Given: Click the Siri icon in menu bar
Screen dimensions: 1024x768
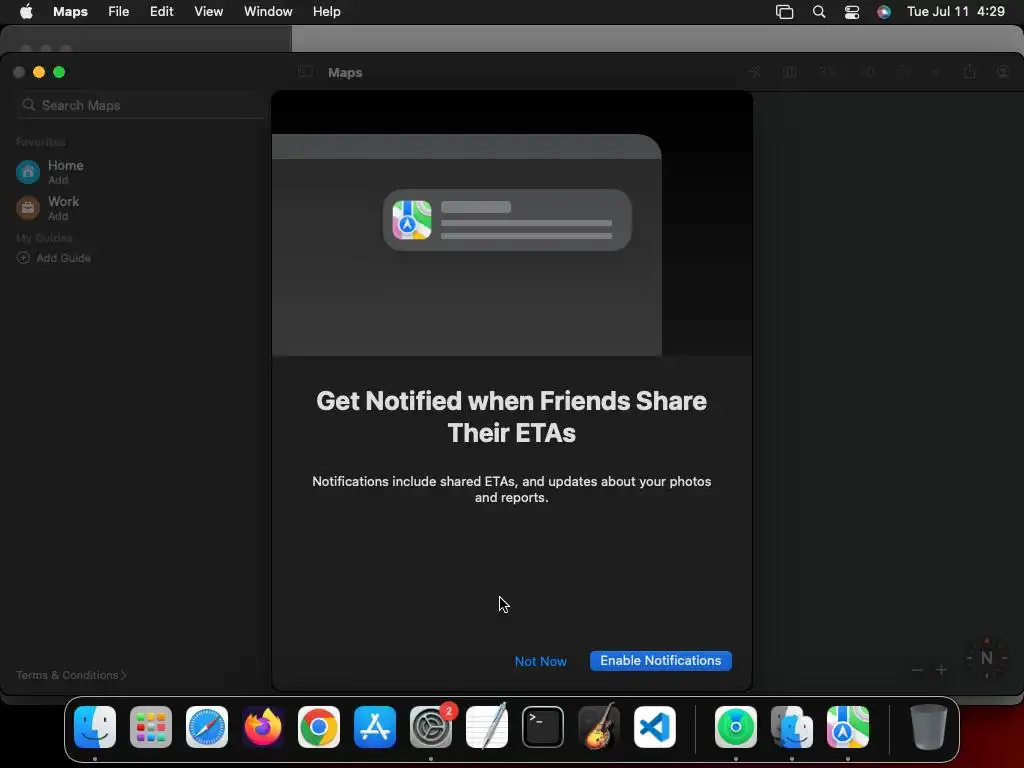Looking at the screenshot, I should (884, 12).
